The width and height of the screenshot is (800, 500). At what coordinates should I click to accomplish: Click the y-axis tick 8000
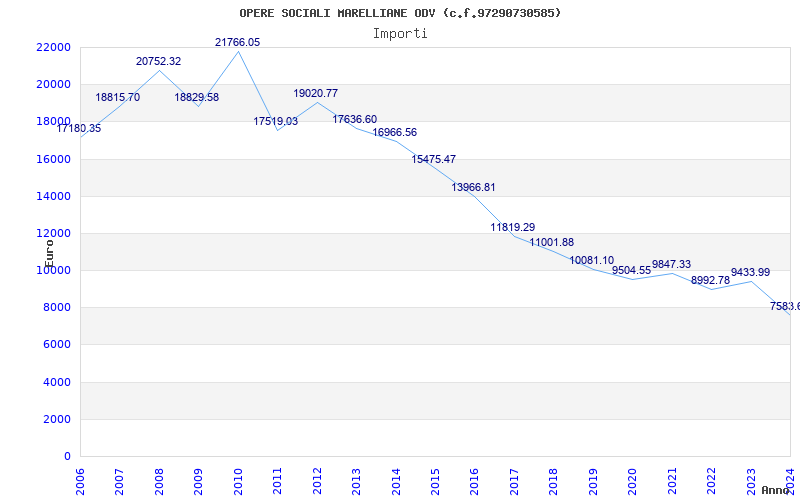[56, 308]
